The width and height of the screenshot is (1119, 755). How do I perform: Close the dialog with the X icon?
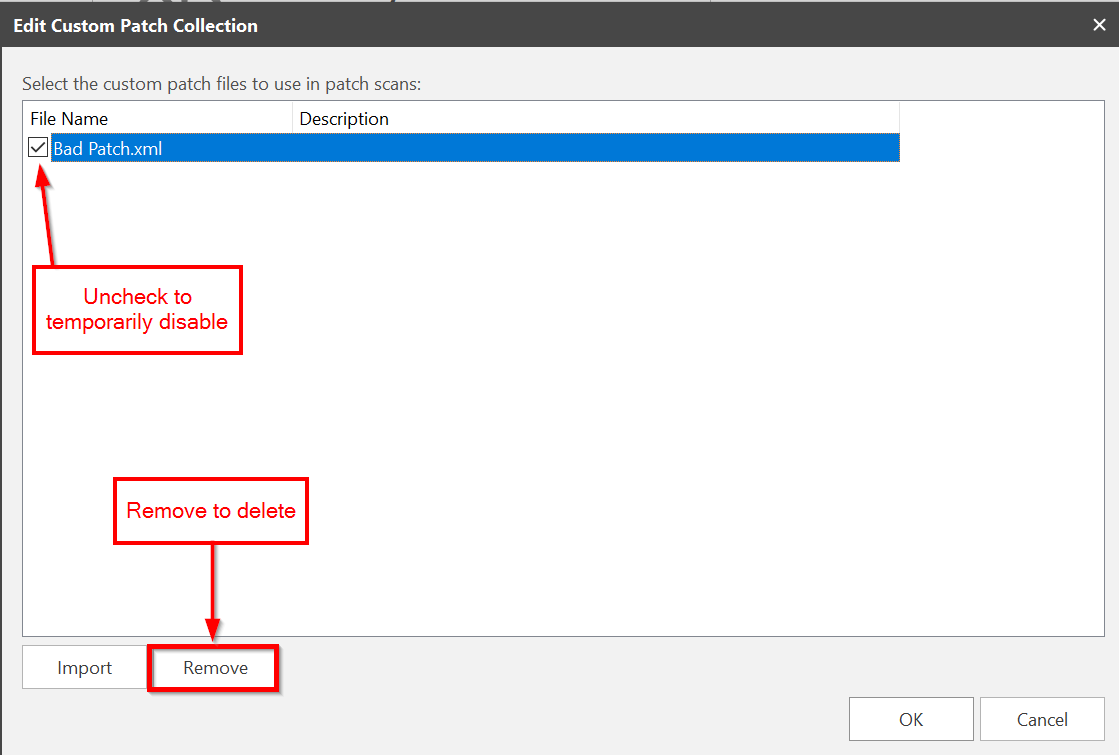(x=1099, y=25)
